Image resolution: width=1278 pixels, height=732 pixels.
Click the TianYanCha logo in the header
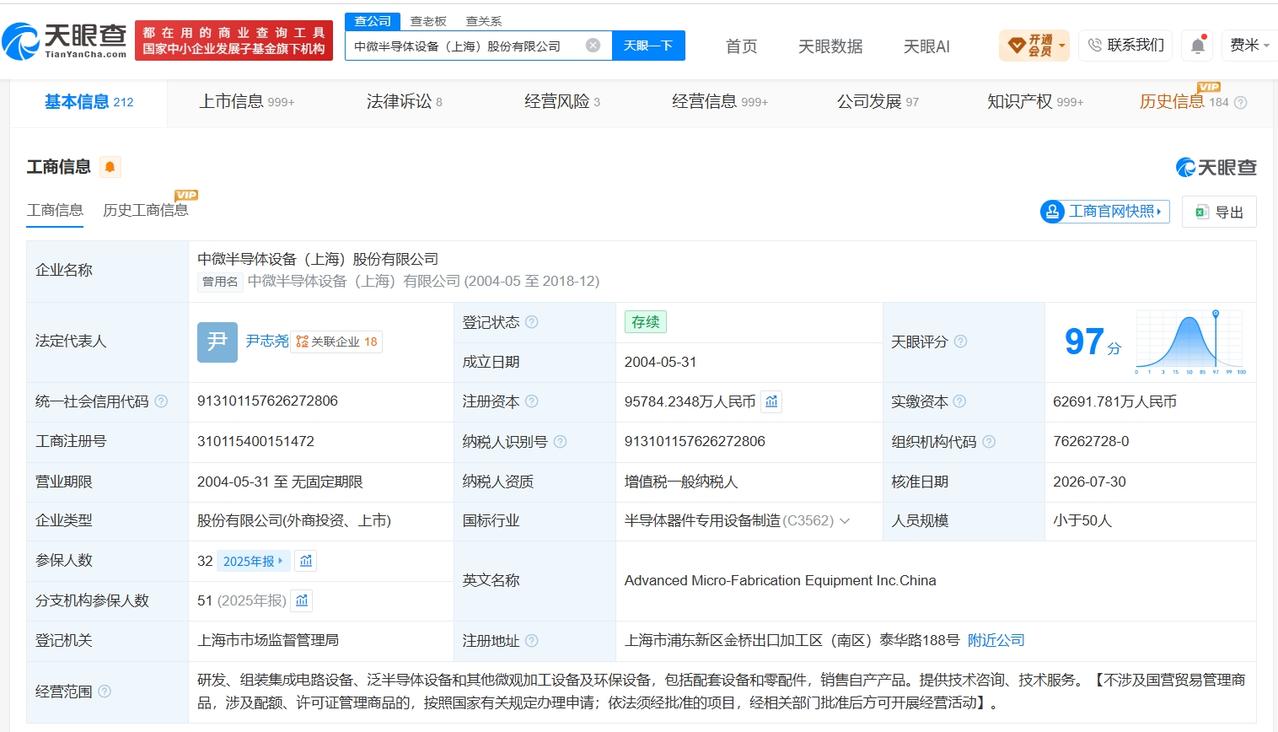pyautogui.click(x=65, y=41)
